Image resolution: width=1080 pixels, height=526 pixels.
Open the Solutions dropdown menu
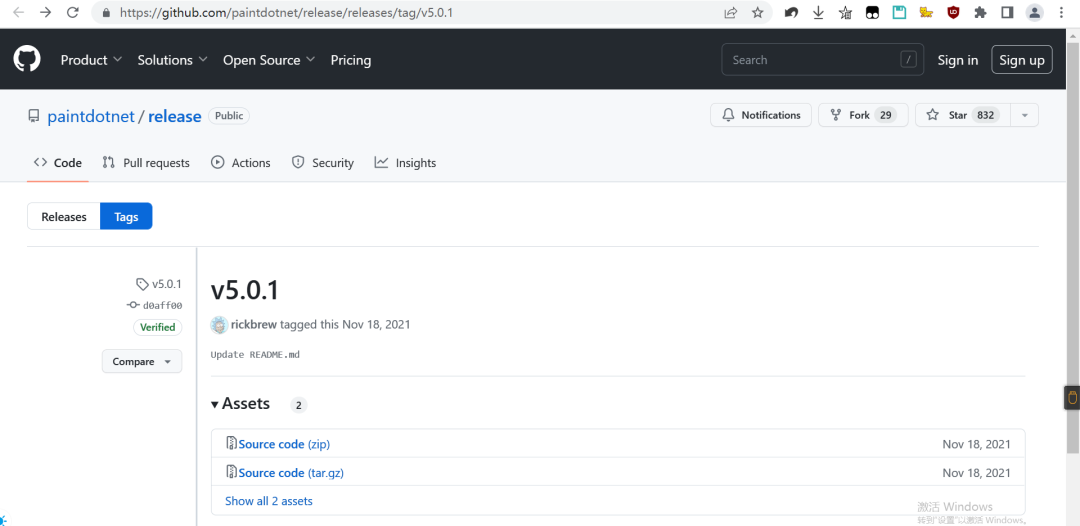coord(172,60)
